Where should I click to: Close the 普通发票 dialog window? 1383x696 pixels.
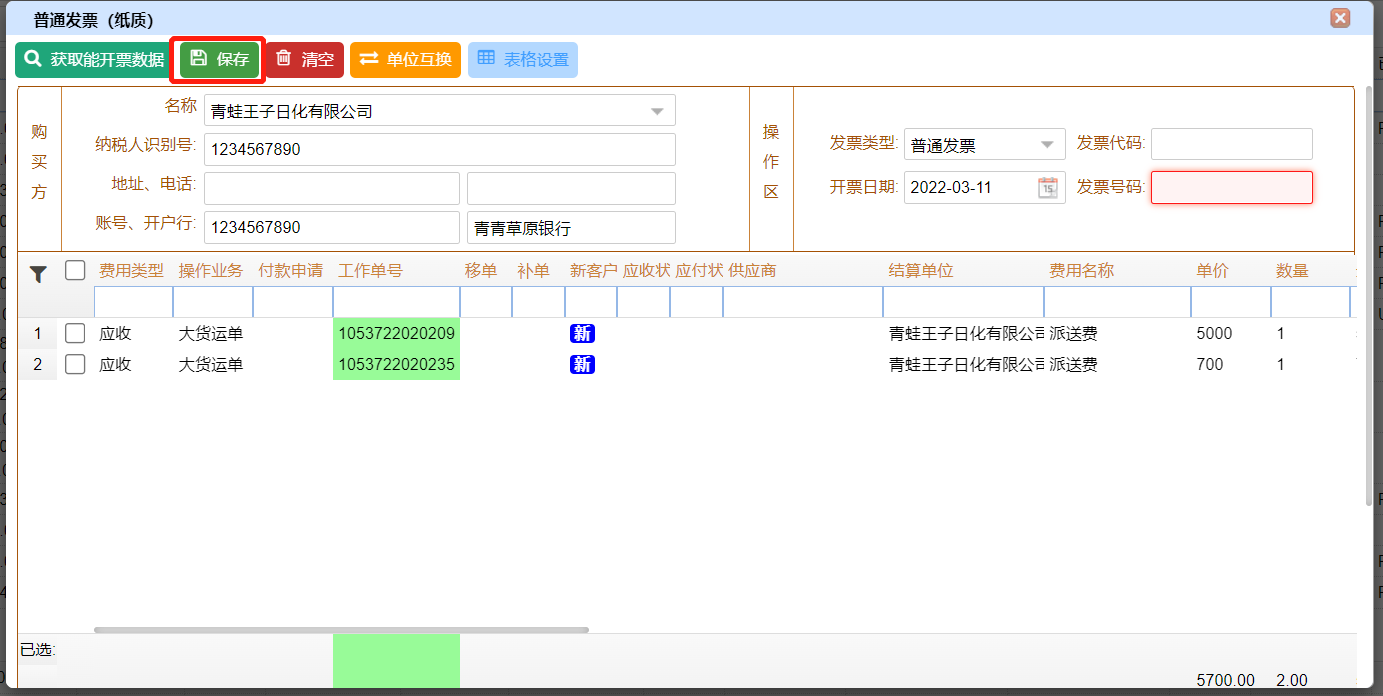pyautogui.click(x=1340, y=18)
